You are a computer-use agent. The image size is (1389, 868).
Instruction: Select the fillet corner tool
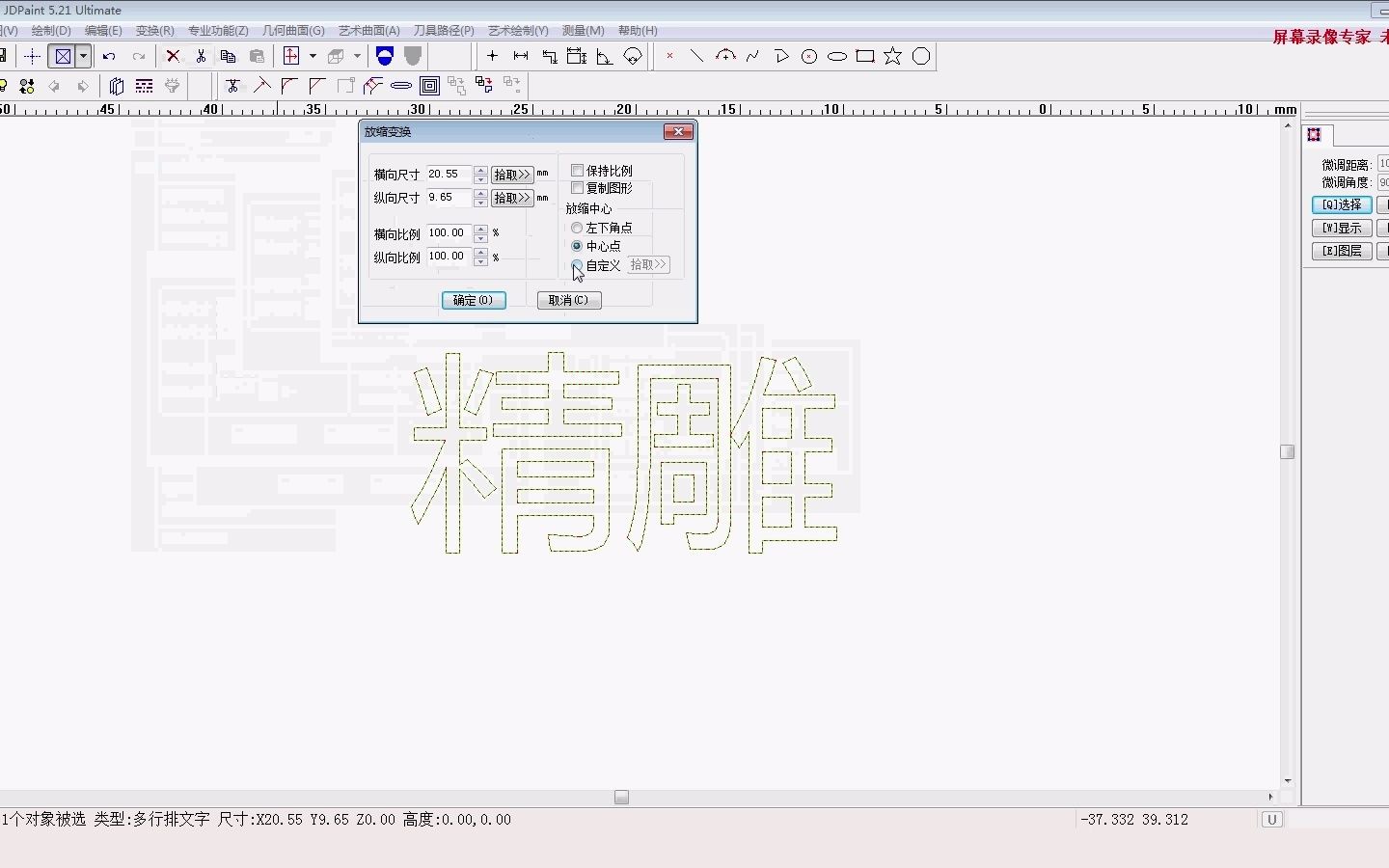pos(288,86)
